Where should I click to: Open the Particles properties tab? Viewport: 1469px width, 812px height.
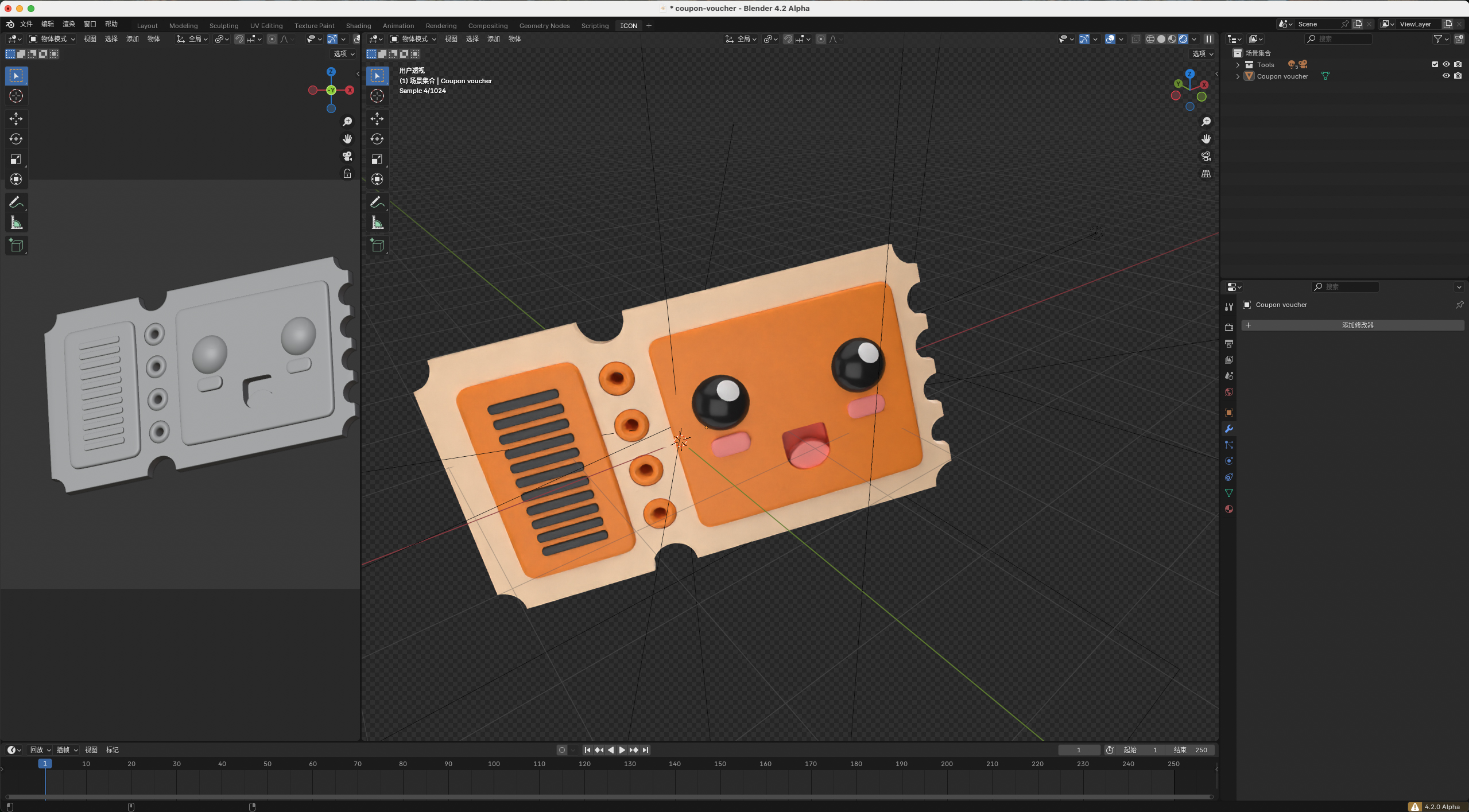1229,445
